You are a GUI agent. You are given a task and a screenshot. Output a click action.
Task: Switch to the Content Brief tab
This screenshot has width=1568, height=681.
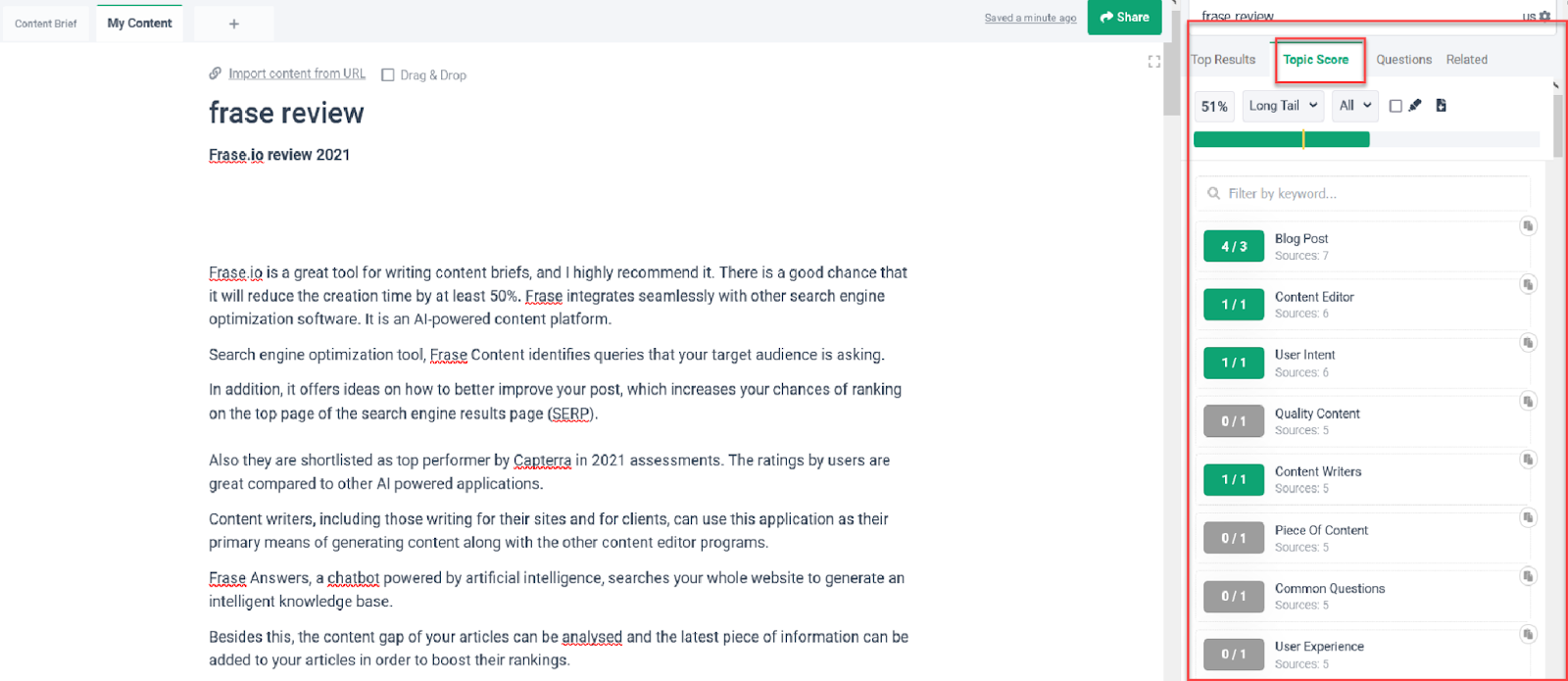[46, 24]
